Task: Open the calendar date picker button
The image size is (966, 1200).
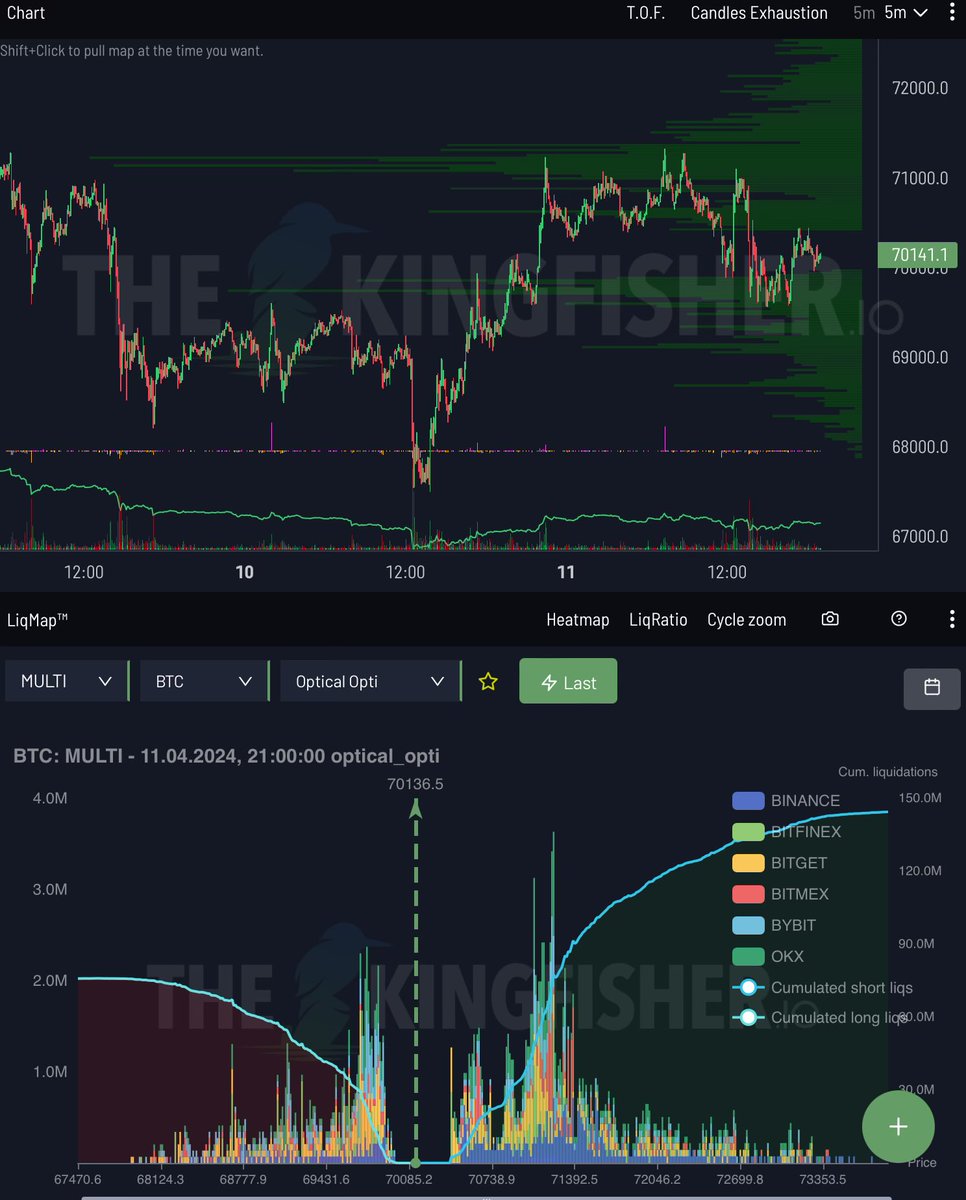Action: point(932,688)
